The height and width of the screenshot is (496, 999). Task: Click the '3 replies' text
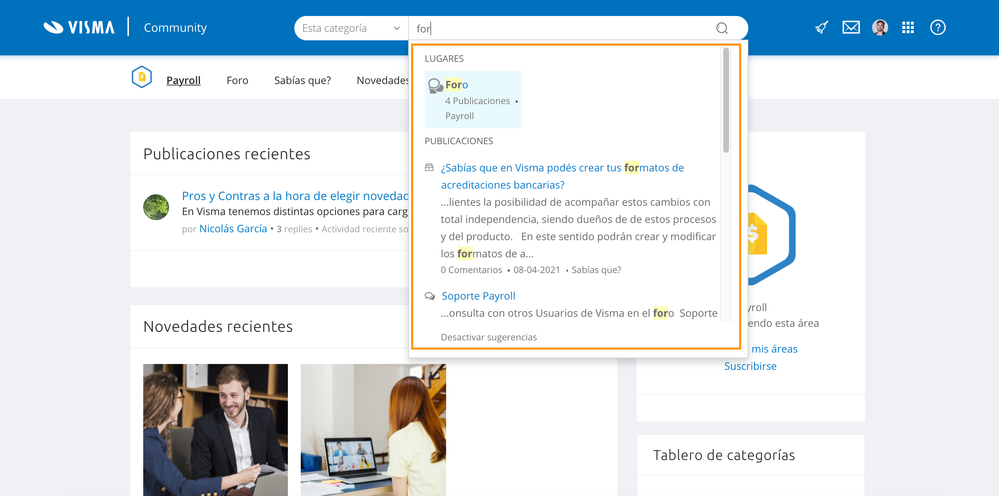294,229
